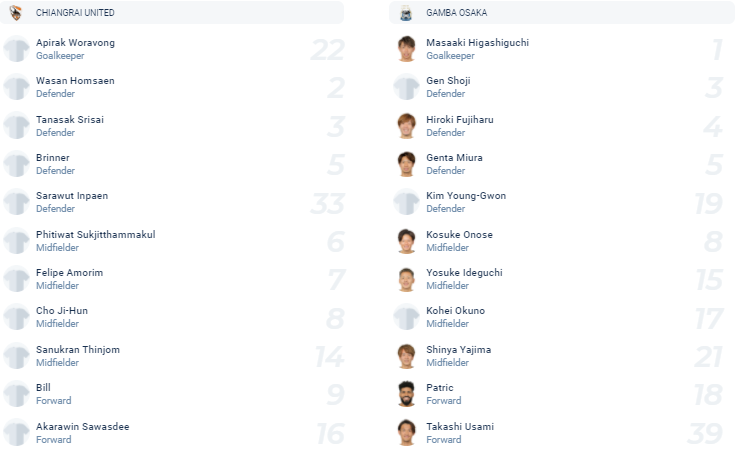Click Bill's jersey placeholder icon

click(16, 394)
